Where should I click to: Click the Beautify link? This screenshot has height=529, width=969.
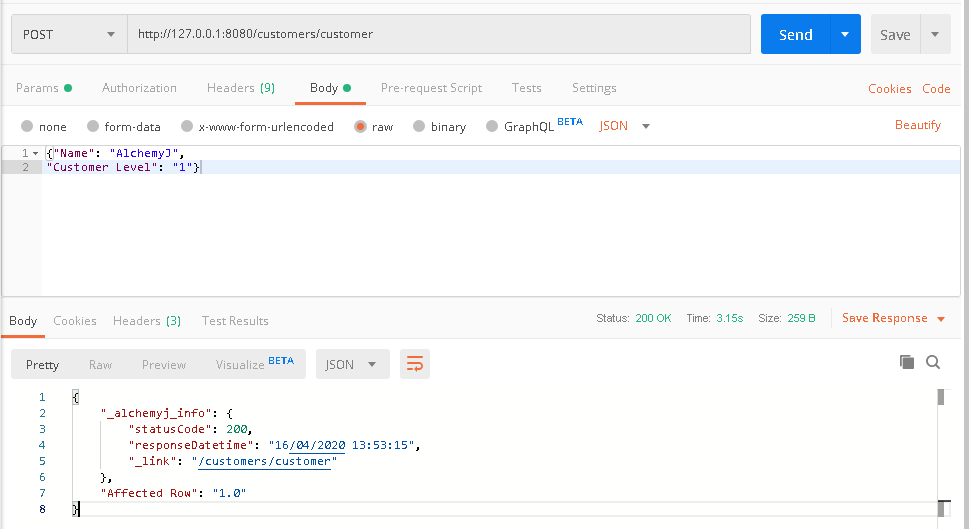pos(917,125)
